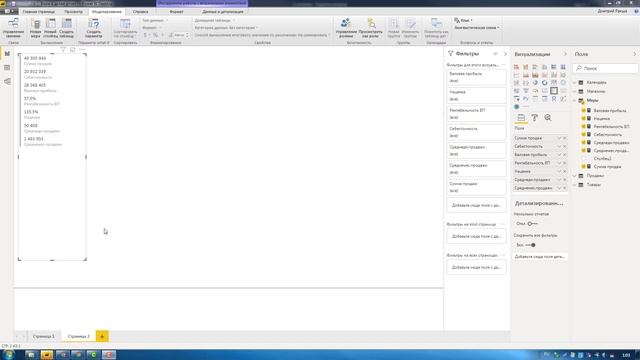Image resolution: width=640 pixels, height=360 pixels.
Task: Click the filter icon above the card visual
Action: [63, 49]
